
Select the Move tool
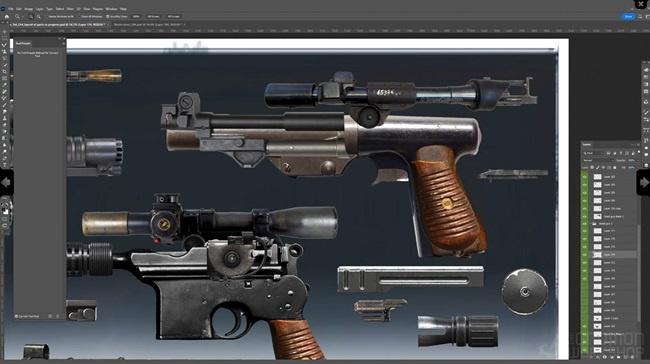click(x=5, y=32)
